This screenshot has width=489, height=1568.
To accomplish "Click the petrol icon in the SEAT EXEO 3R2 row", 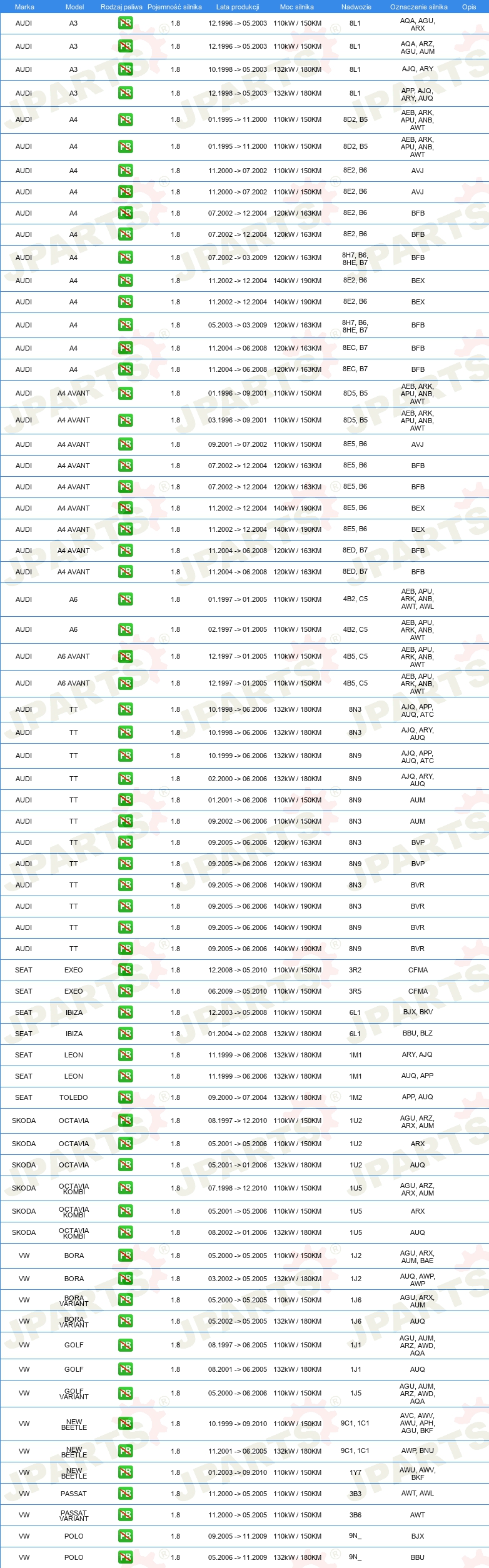I will click(126, 971).
